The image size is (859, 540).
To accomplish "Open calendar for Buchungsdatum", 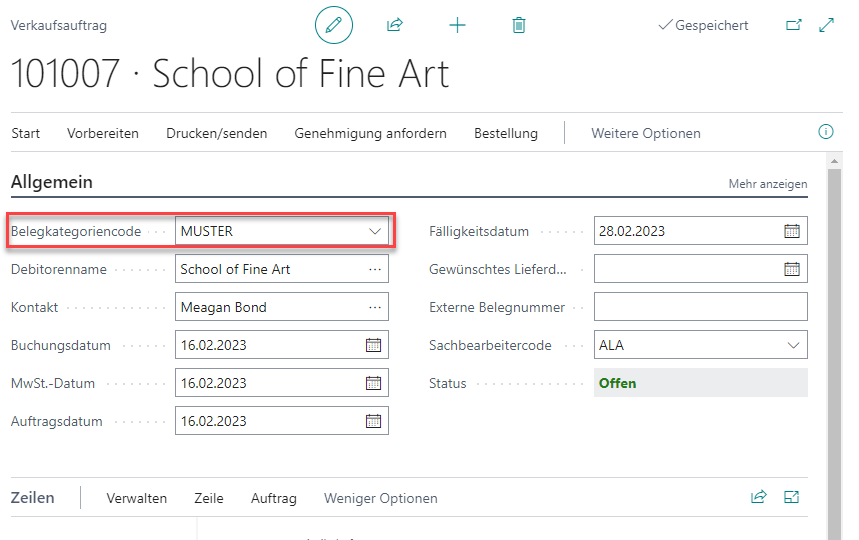I will point(373,345).
